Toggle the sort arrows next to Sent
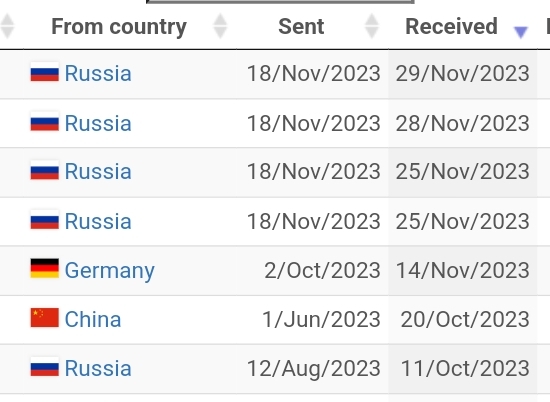 pyautogui.click(x=372, y=26)
